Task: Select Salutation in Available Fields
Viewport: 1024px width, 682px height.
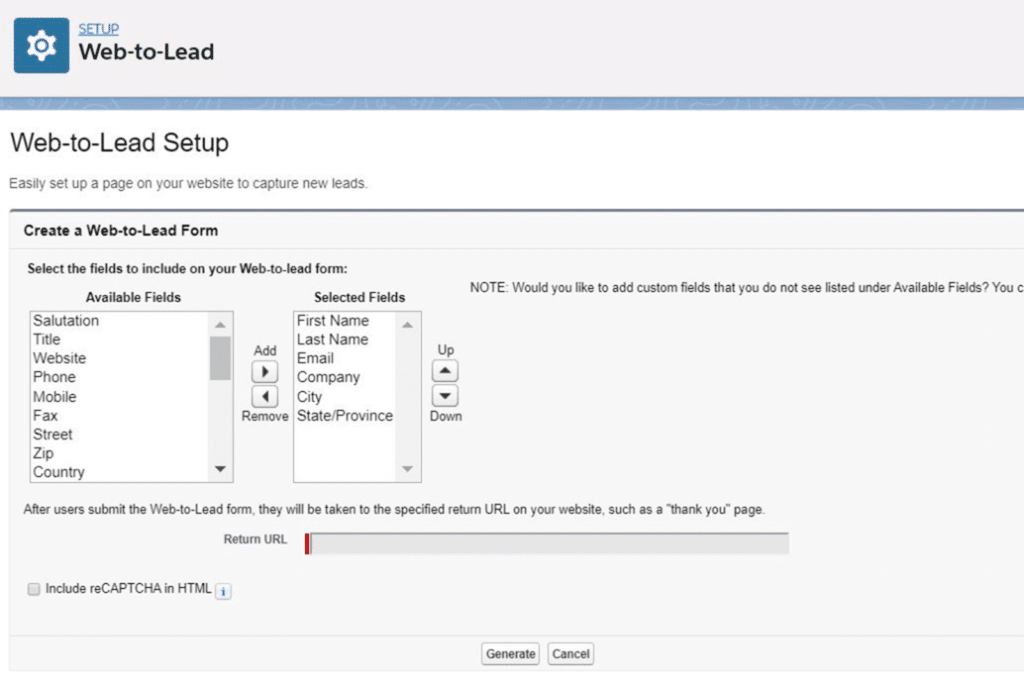Action: click(x=66, y=321)
